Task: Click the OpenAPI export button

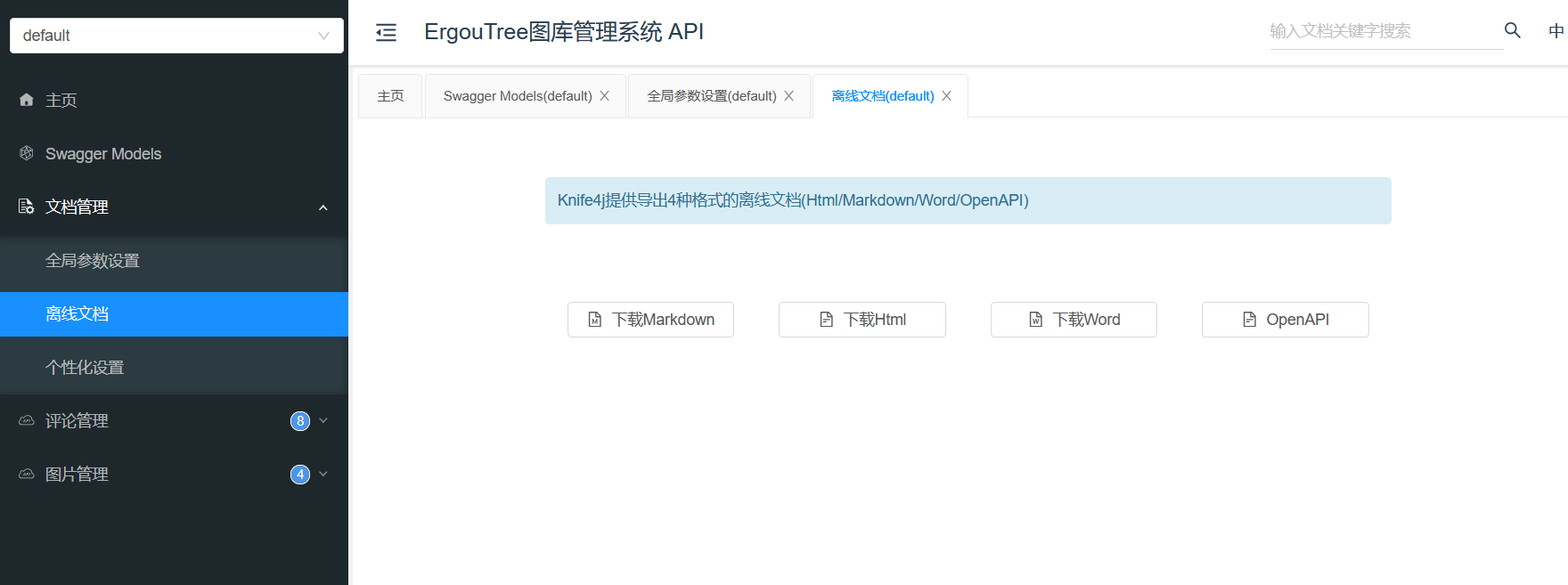Action: click(1285, 320)
